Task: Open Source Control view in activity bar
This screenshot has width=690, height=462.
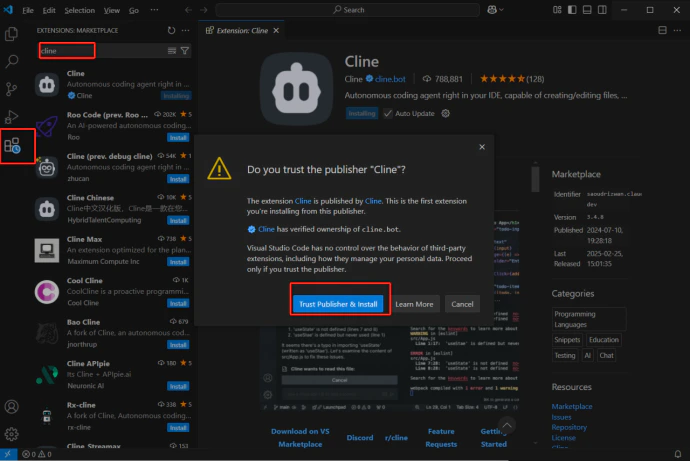Action: point(11,89)
